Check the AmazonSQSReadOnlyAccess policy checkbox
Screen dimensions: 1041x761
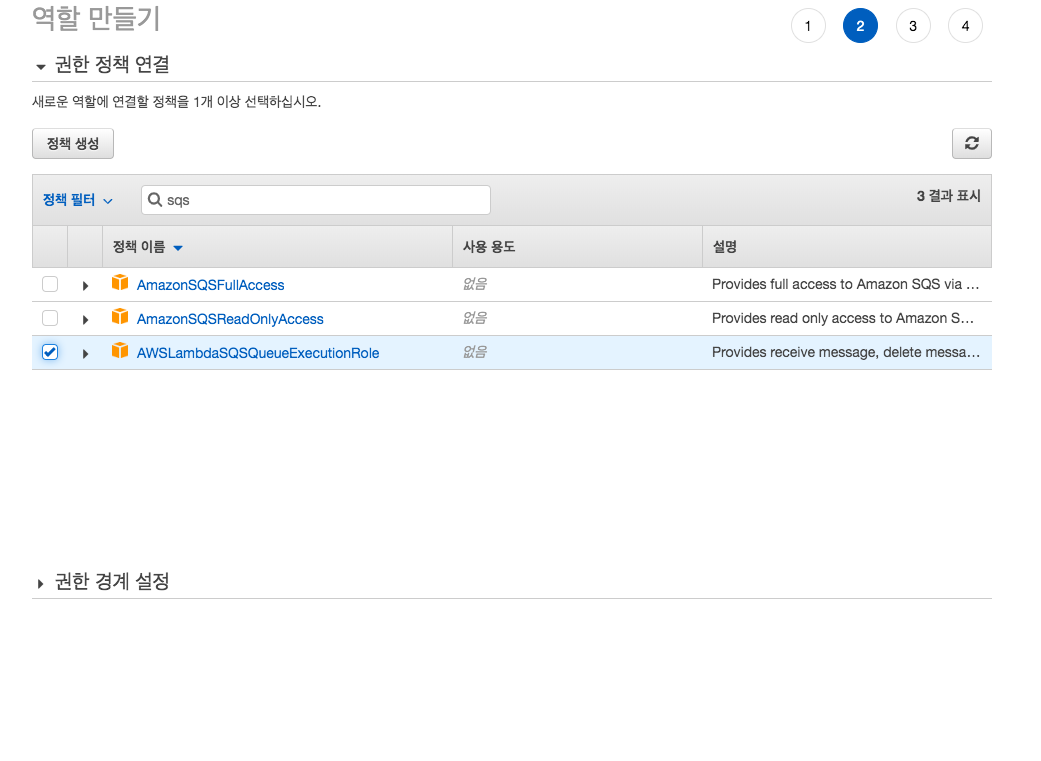point(50,318)
